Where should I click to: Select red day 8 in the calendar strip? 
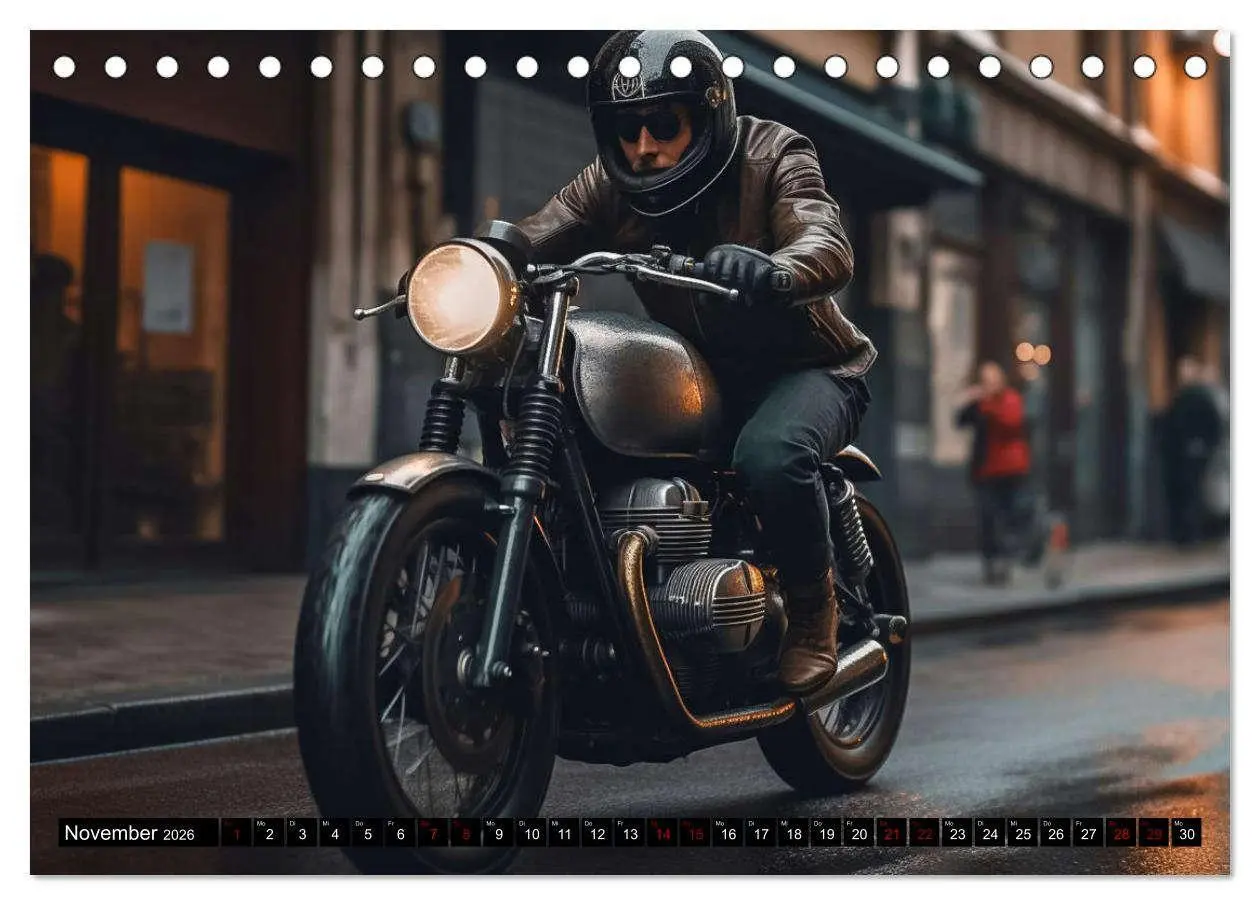[465, 833]
